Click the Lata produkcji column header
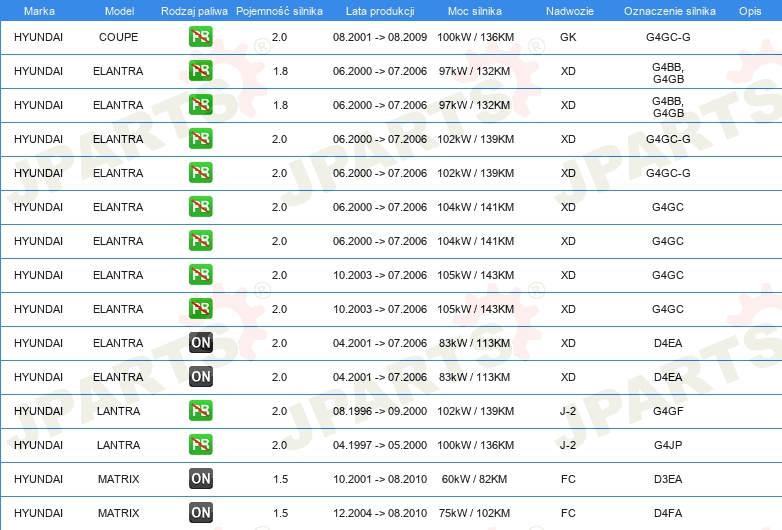This screenshot has height=530, width=782. click(380, 11)
